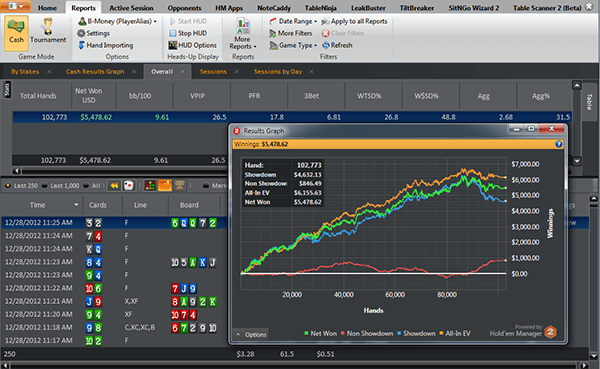This screenshot has height=369, width=600.
Task: Open HUD Options
Action: click(192, 45)
